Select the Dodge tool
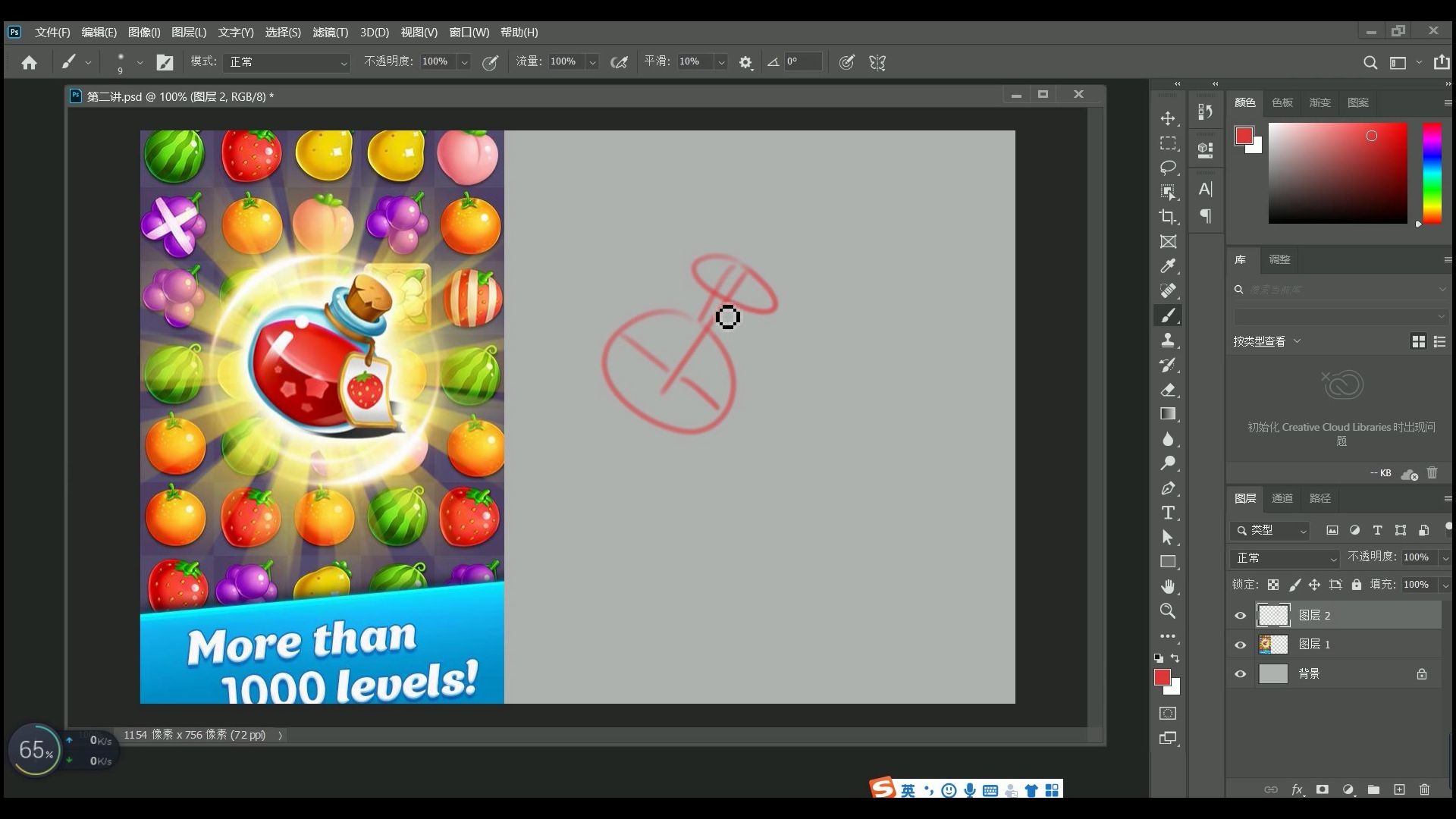This screenshot has width=1456, height=819. pos(1168,463)
